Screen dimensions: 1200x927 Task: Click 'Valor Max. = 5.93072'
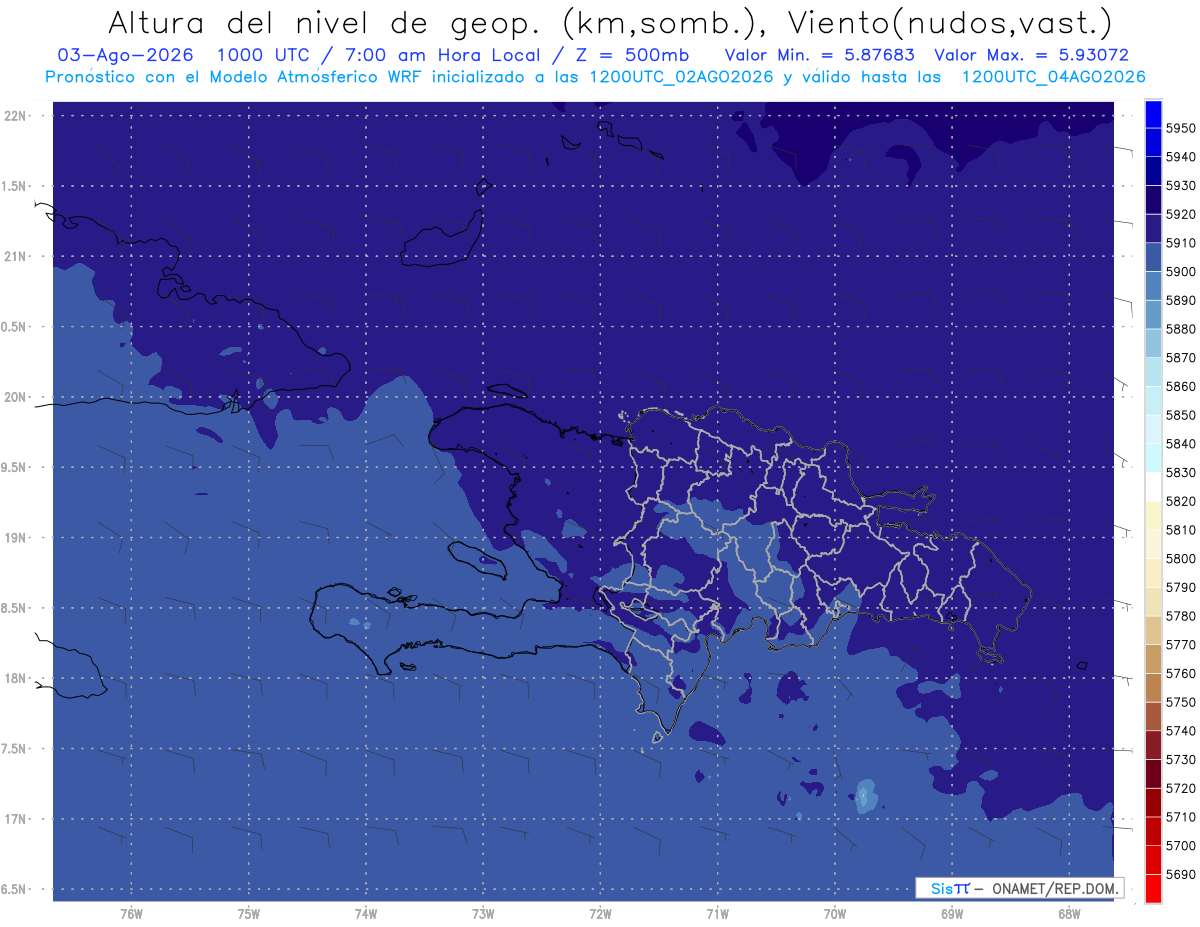1032,56
